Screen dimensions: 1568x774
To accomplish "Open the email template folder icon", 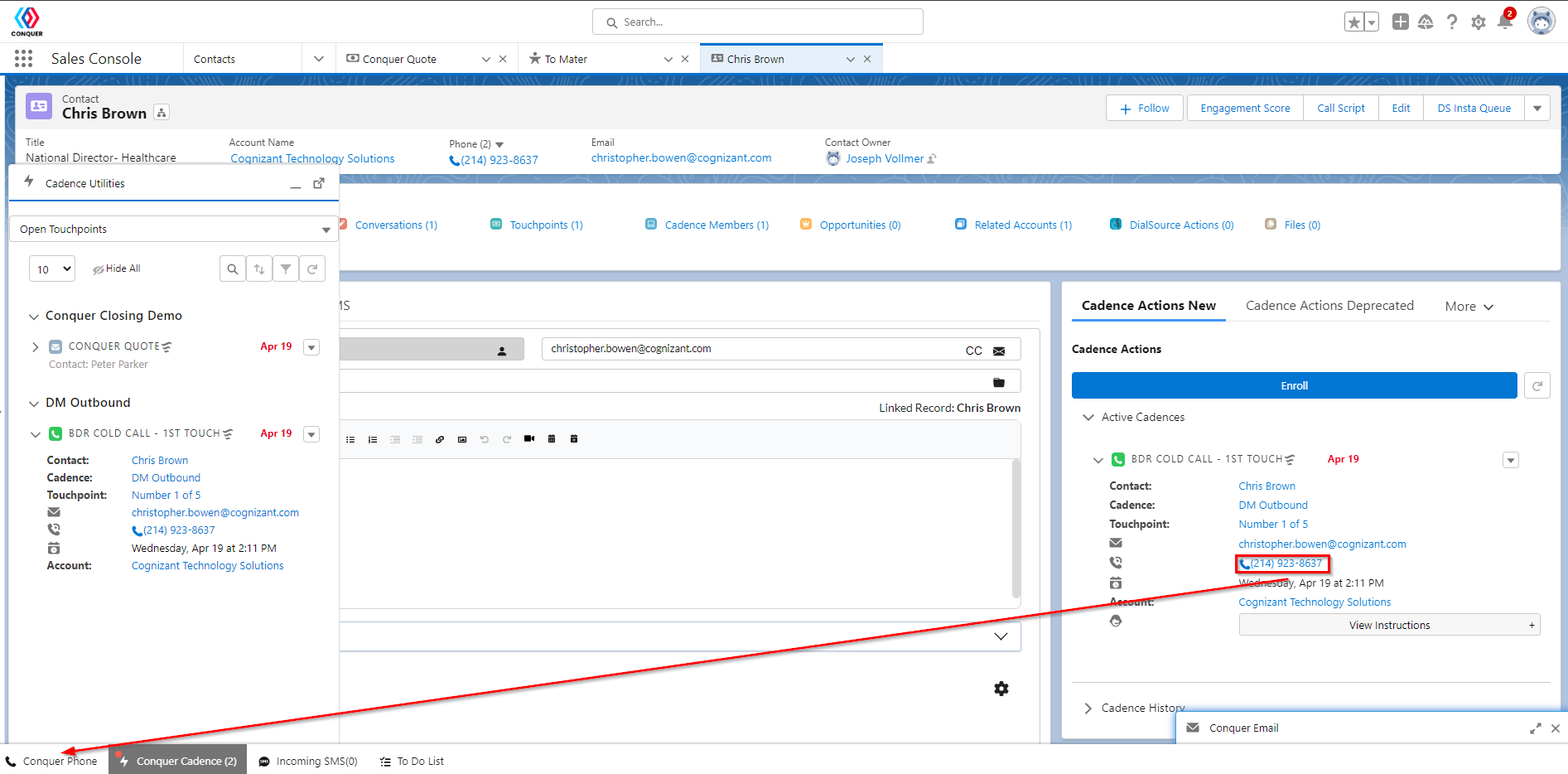I will pos(999,382).
